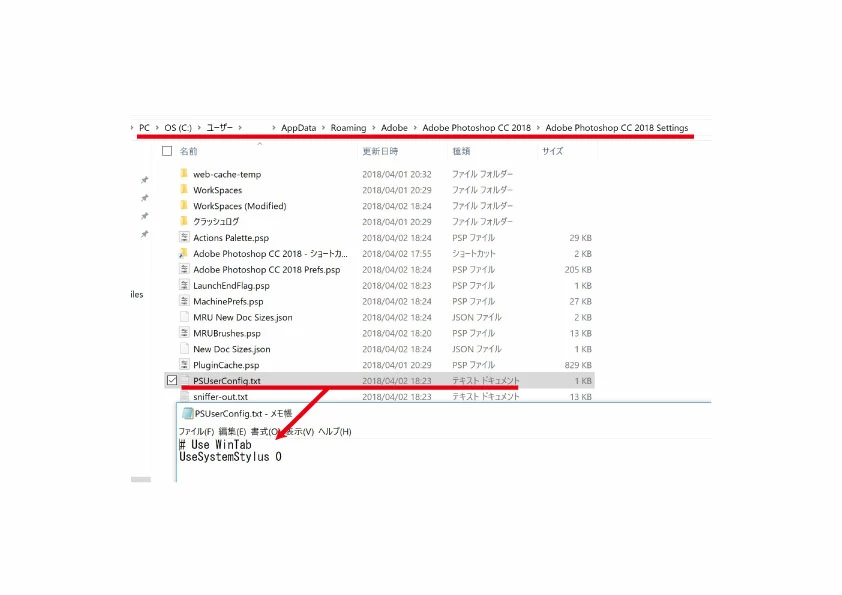Sort by 名前 column header
Viewport: 842px width, 595px height.
pos(188,151)
